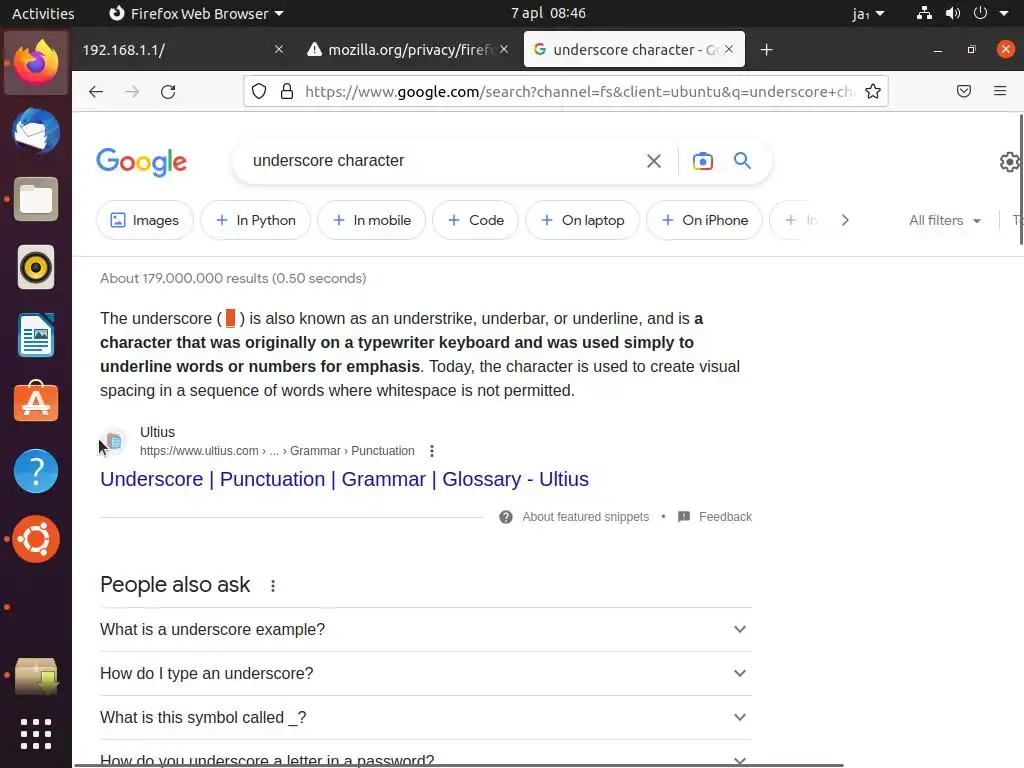Add 'On iPhone' filter chip

tap(705, 220)
